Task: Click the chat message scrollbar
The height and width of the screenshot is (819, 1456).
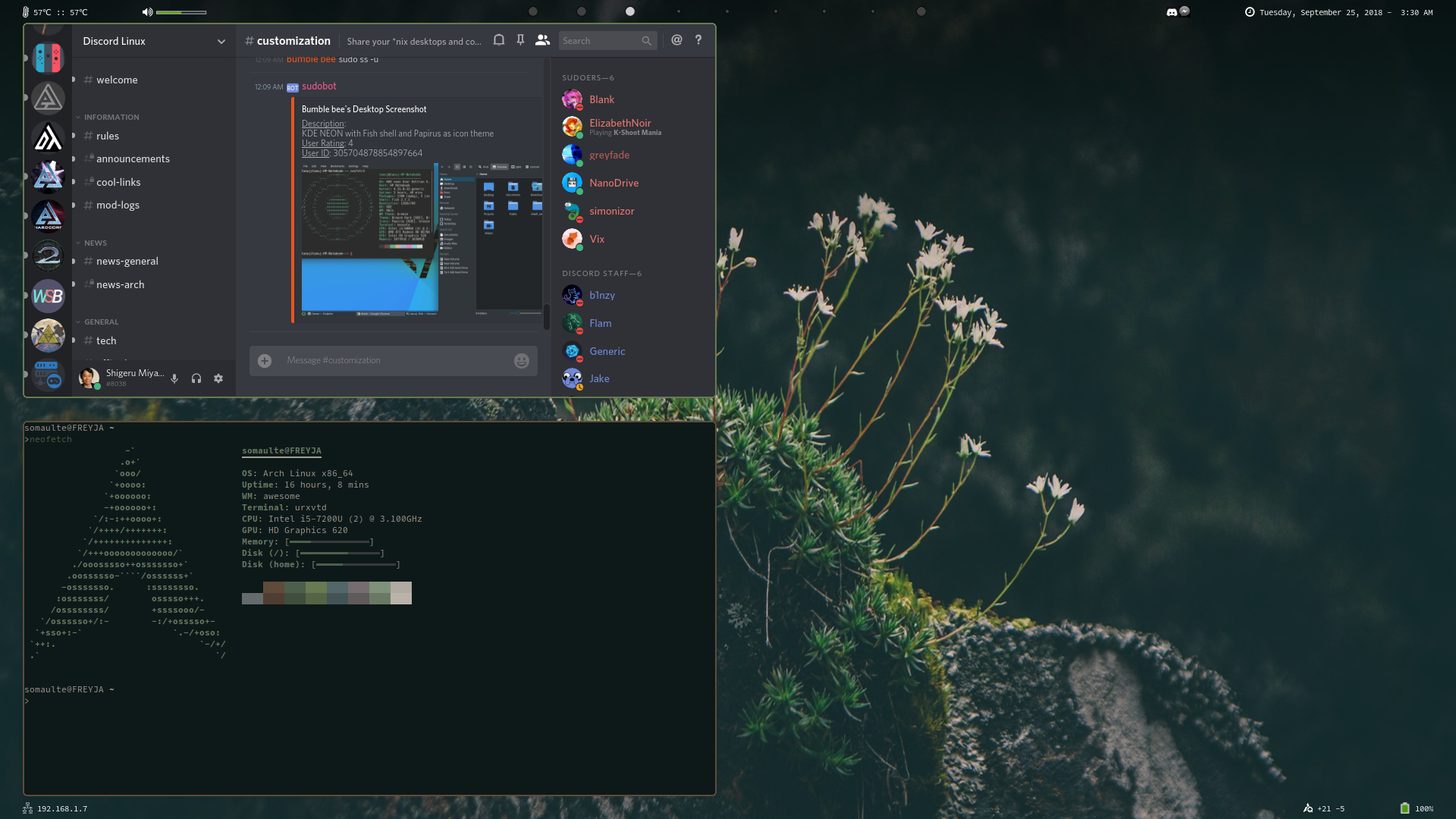Action: 547,315
